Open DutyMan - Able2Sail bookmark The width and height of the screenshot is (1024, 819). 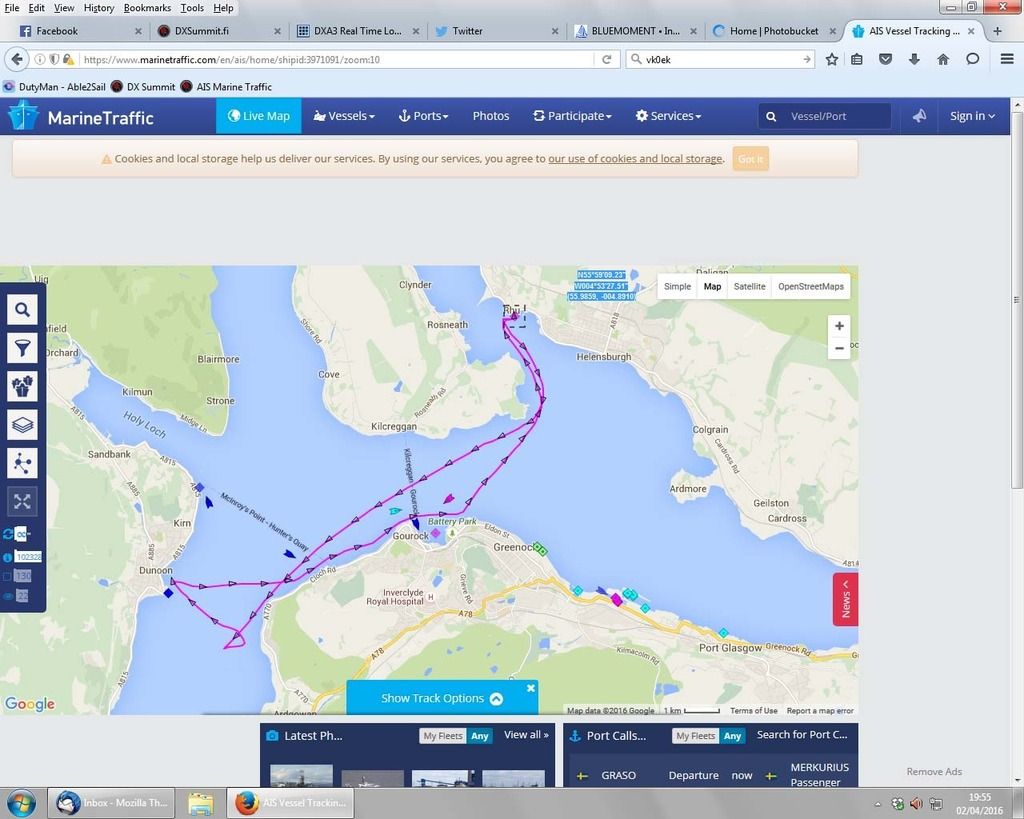[55, 87]
